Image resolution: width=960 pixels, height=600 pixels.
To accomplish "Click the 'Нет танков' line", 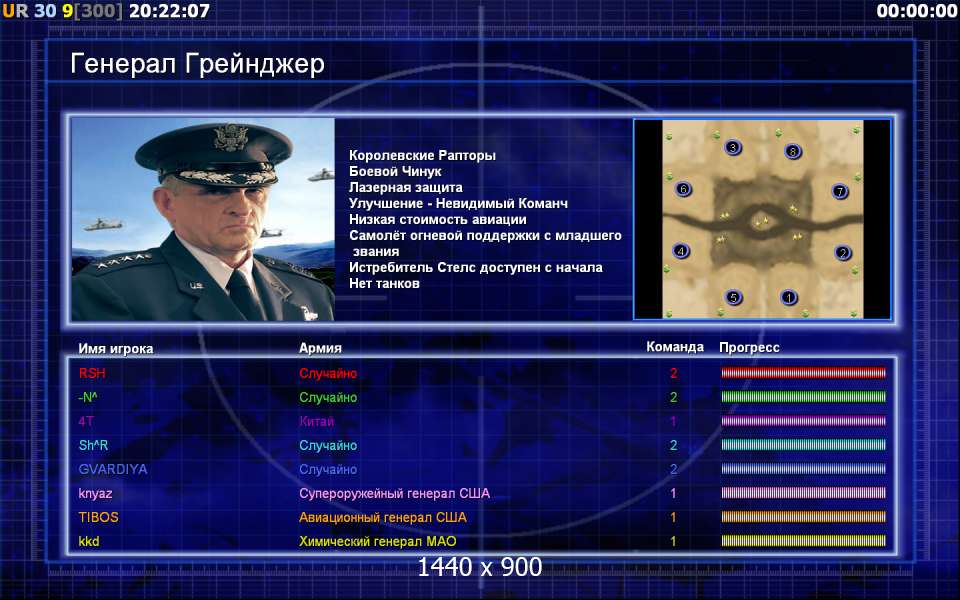I will point(384,283).
